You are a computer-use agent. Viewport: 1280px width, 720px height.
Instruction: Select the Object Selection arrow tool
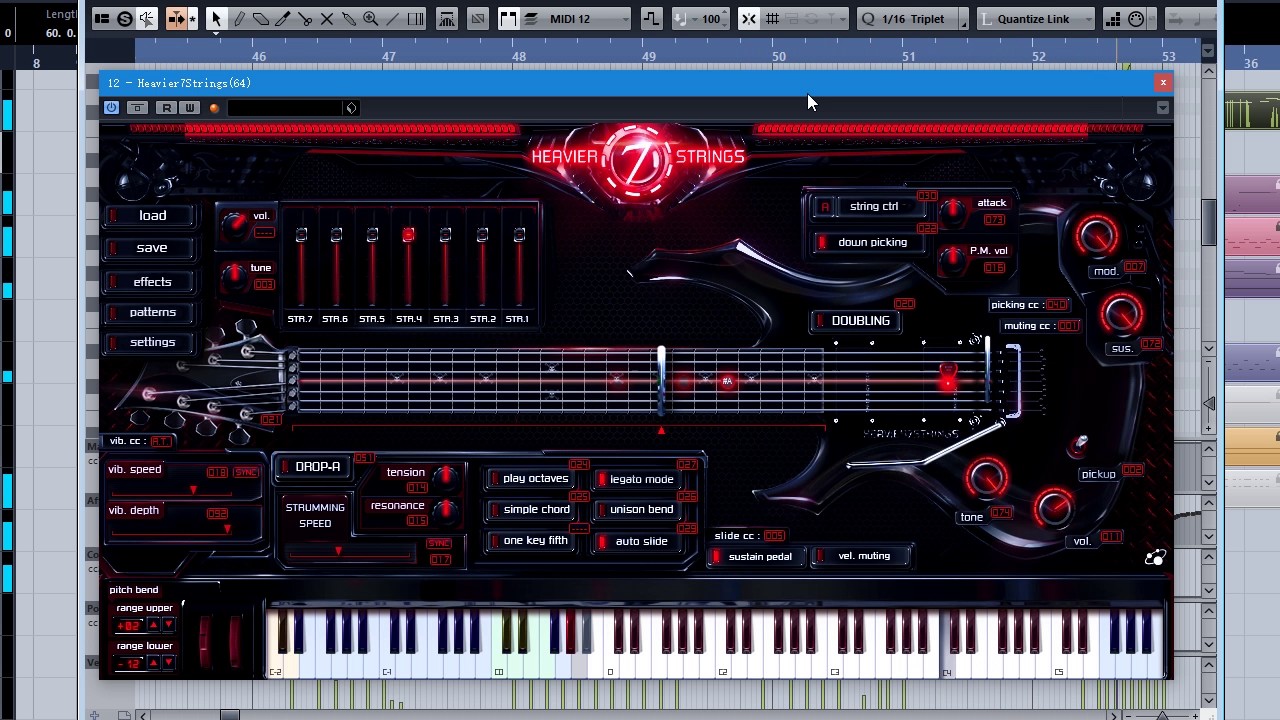[216, 18]
